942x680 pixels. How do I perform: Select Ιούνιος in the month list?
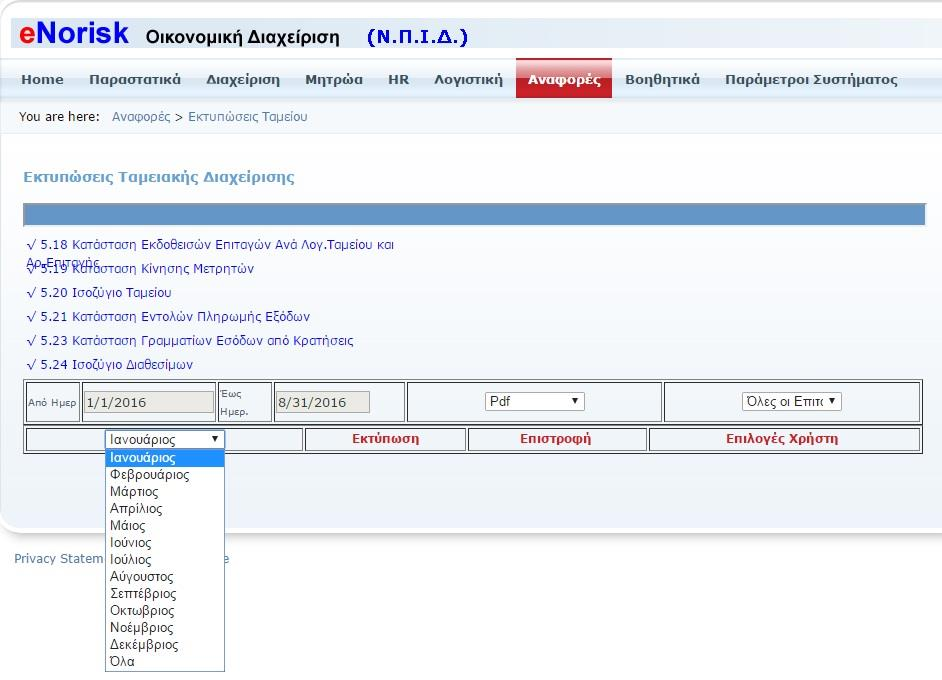click(165, 542)
